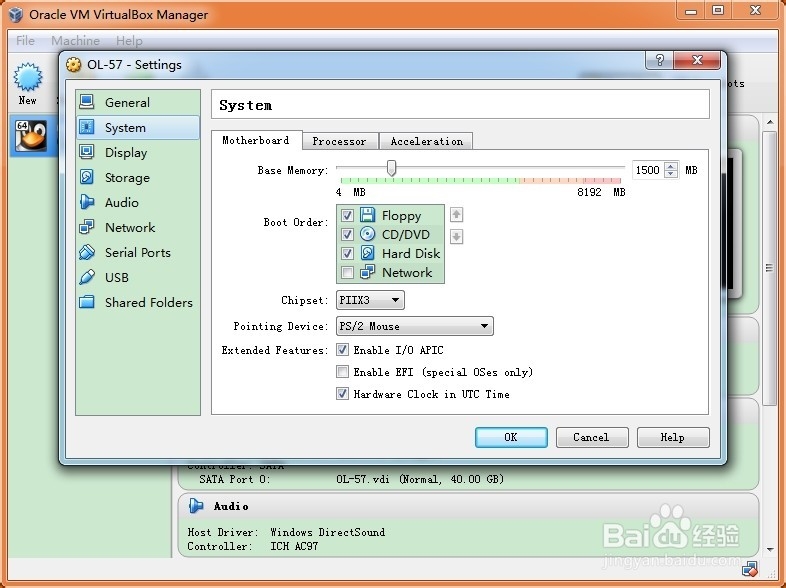Click the ICH AC97 controller text
The image size is (786, 588).
[x=294, y=546]
